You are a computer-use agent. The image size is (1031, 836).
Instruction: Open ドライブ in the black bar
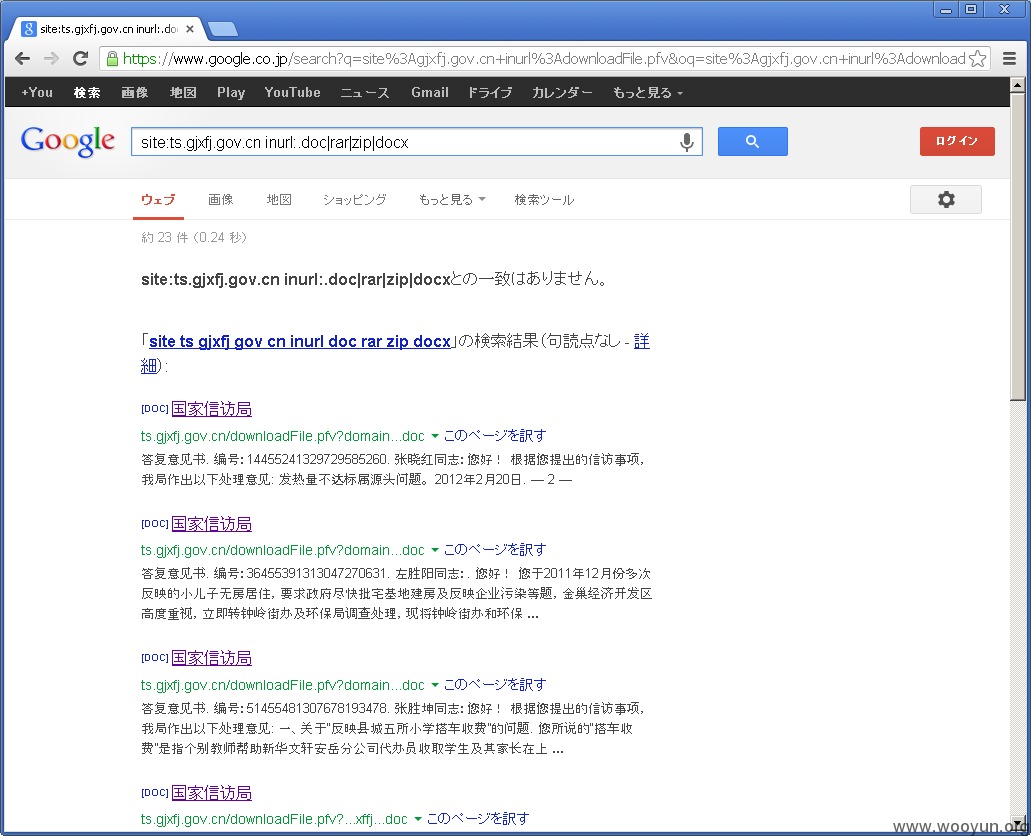click(490, 93)
